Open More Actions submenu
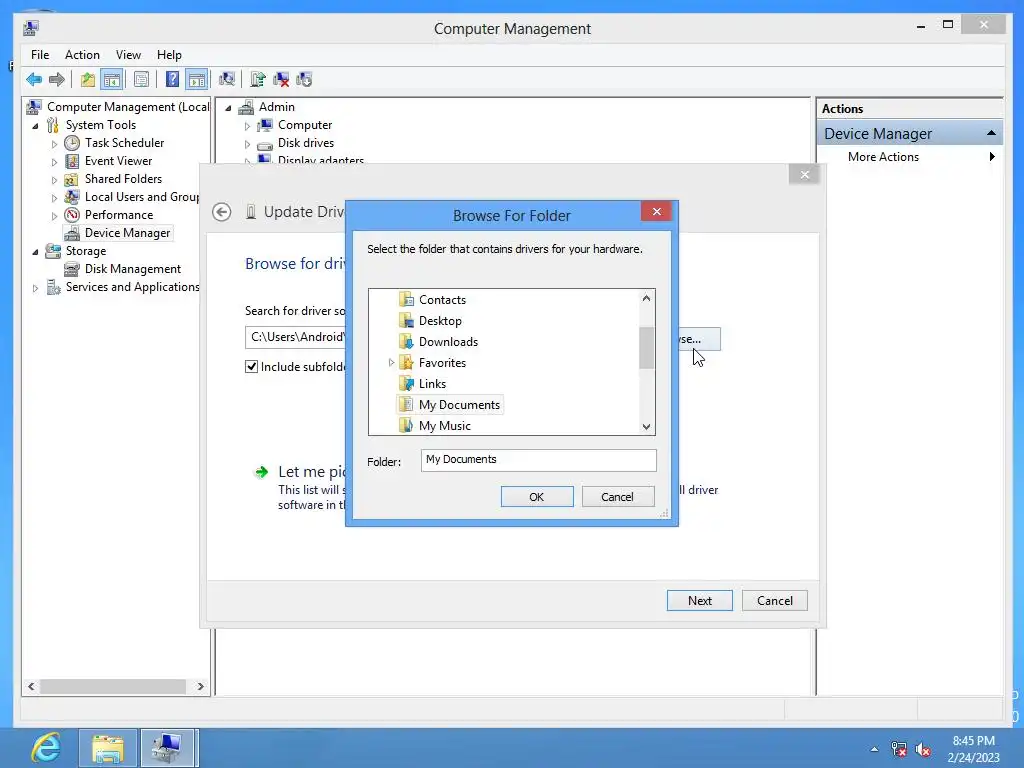Viewport: 1024px width, 768px height. (x=910, y=157)
